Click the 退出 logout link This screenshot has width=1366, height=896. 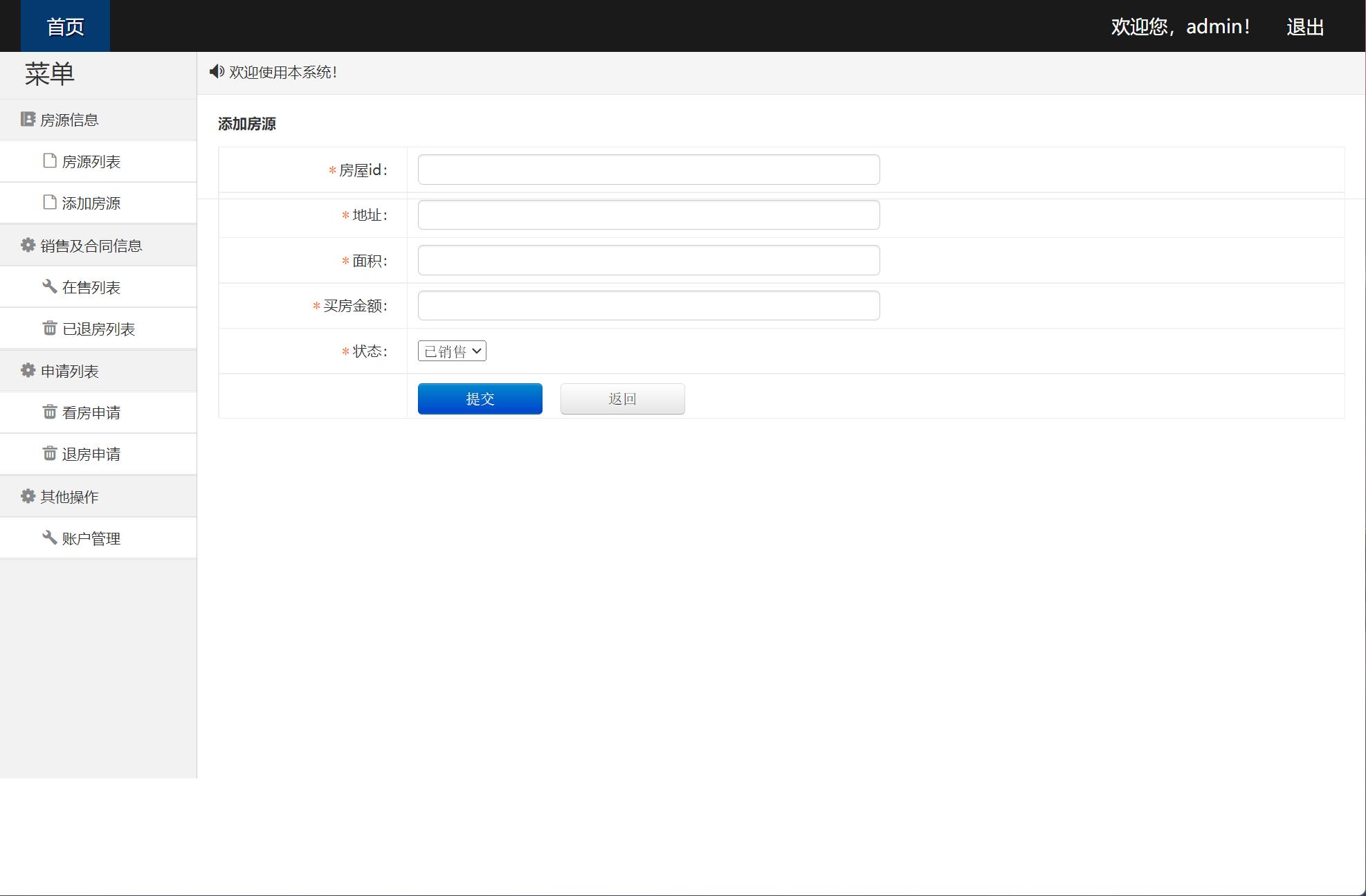1304,27
